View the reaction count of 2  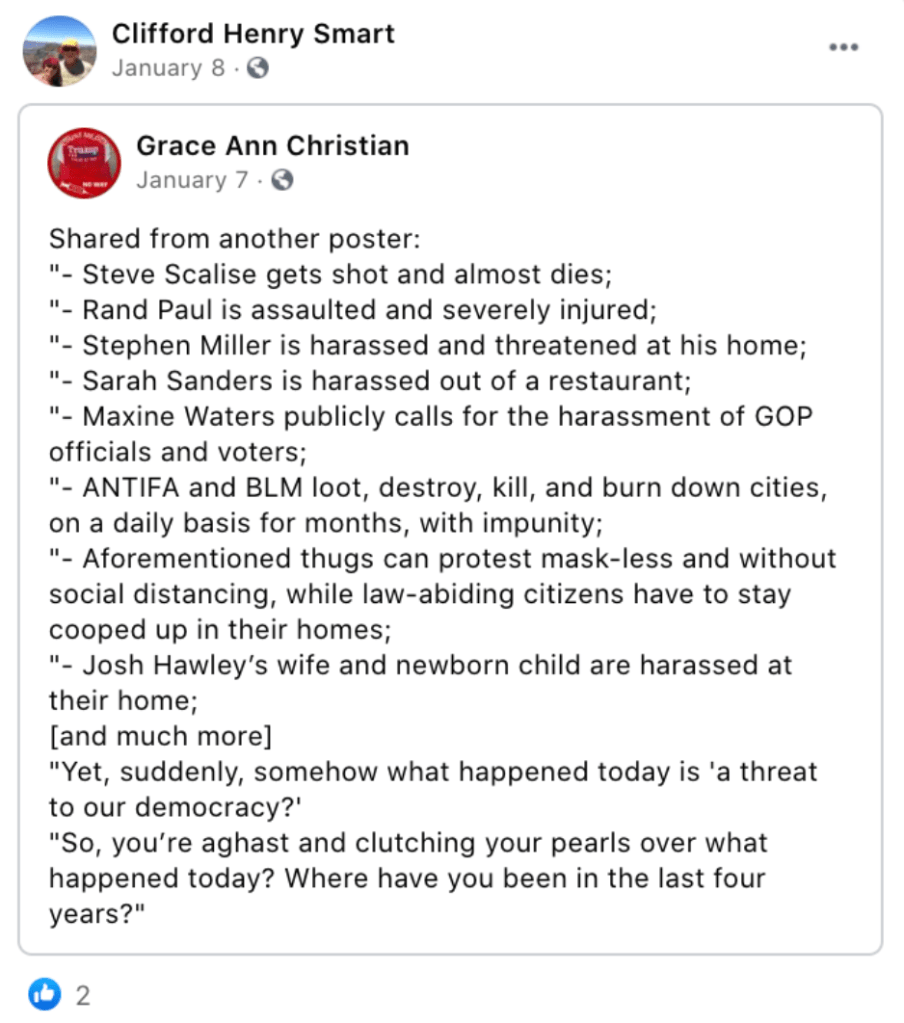83,994
